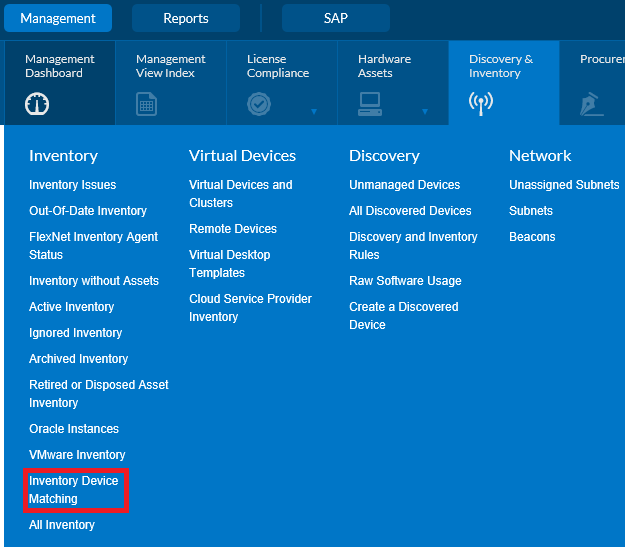Click the Discovery & Inventory antenna icon
The width and height of the screenshot is (625, 547).
coord(481,104)
